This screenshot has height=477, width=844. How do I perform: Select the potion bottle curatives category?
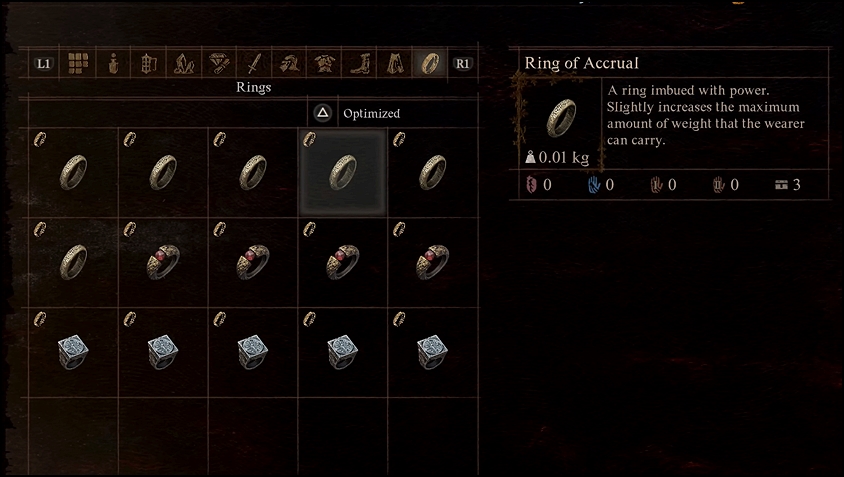113,64
